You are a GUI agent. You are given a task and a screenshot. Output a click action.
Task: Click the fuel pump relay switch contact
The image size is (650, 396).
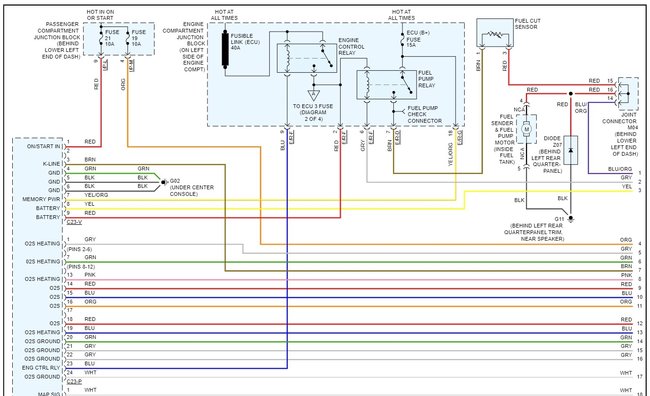tap(407, 84)
